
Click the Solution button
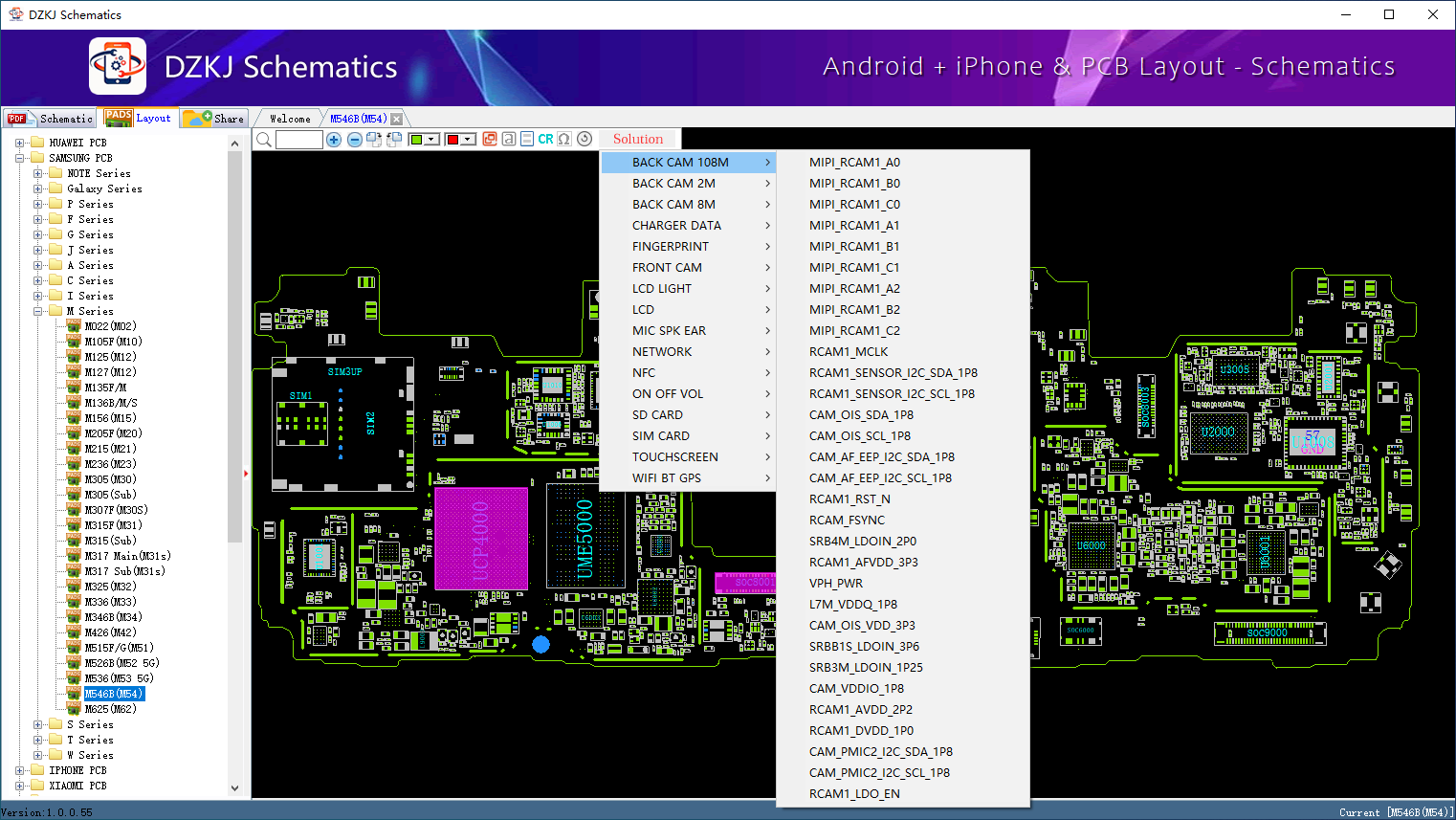tap(637, 139)
